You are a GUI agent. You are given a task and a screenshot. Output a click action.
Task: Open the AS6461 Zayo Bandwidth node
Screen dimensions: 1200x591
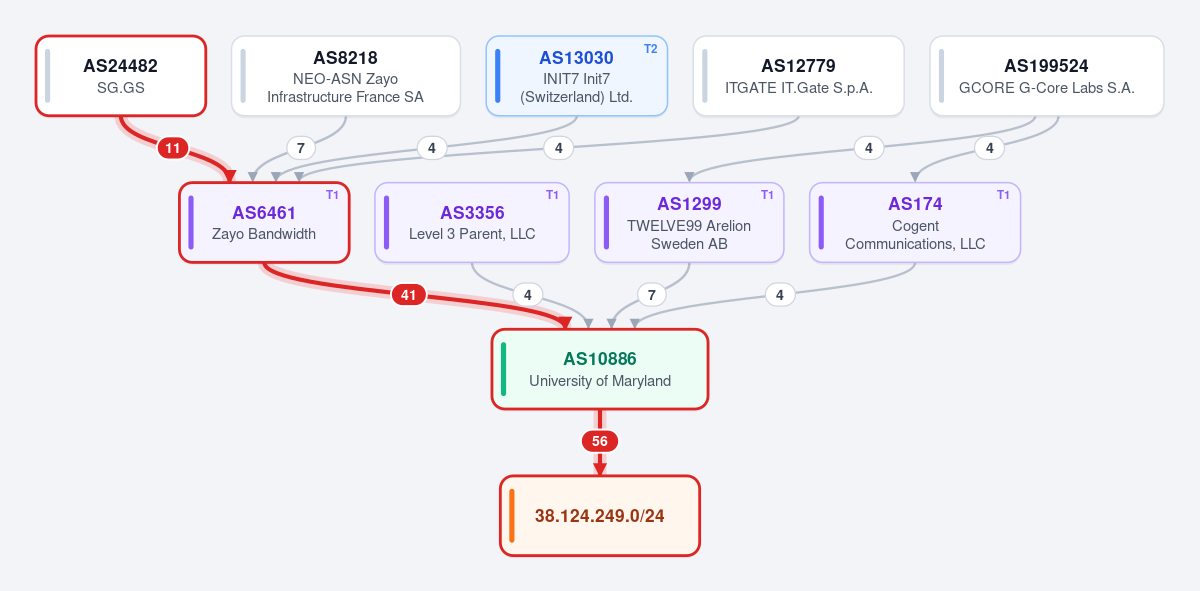[x=264, y=223]
